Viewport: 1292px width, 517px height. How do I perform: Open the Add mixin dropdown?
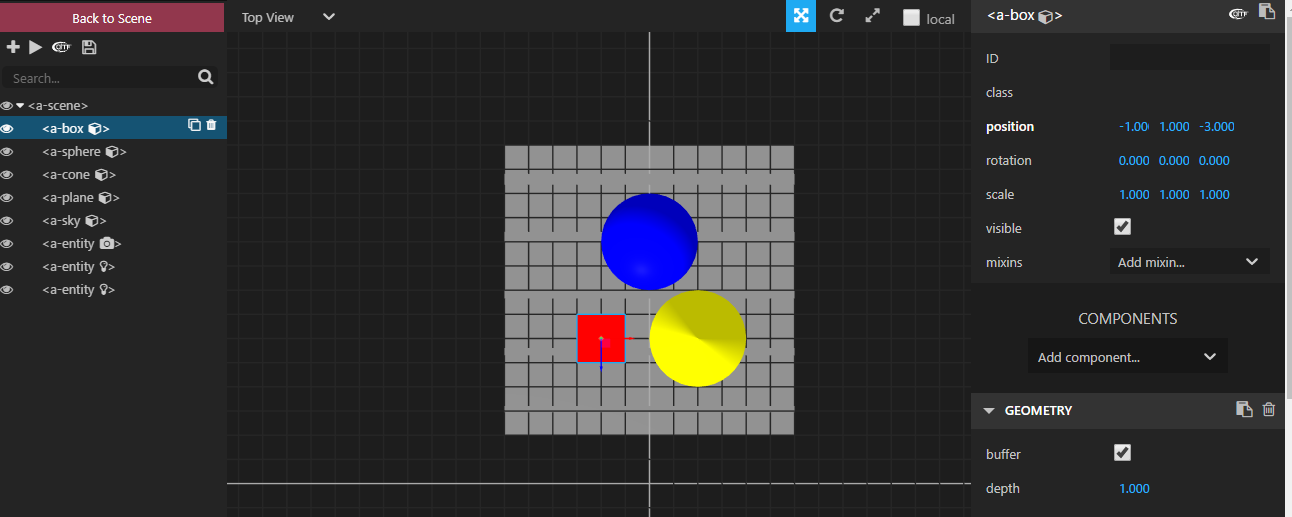1189,262
